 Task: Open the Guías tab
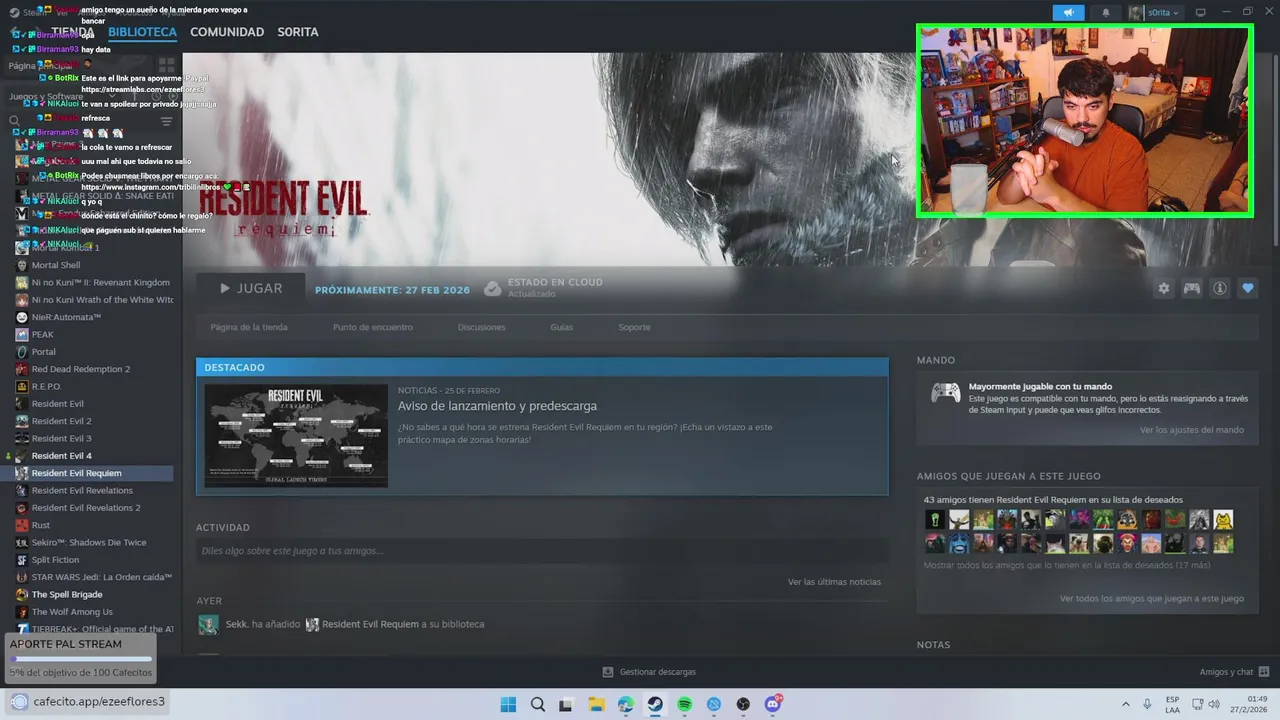pyautogui.click(x=561, y=327)
